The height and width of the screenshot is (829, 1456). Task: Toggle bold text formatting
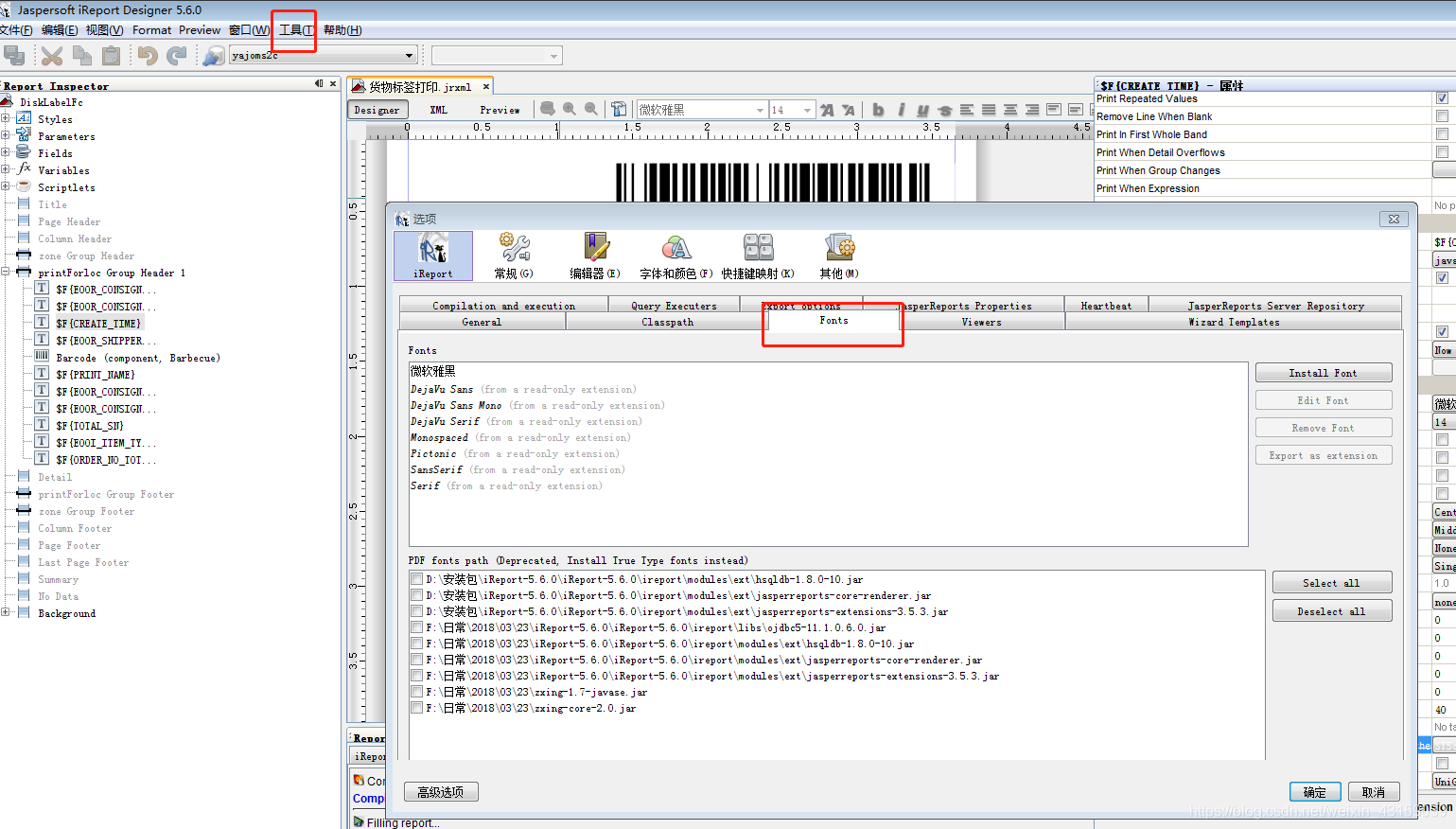[x=878, y=110]
